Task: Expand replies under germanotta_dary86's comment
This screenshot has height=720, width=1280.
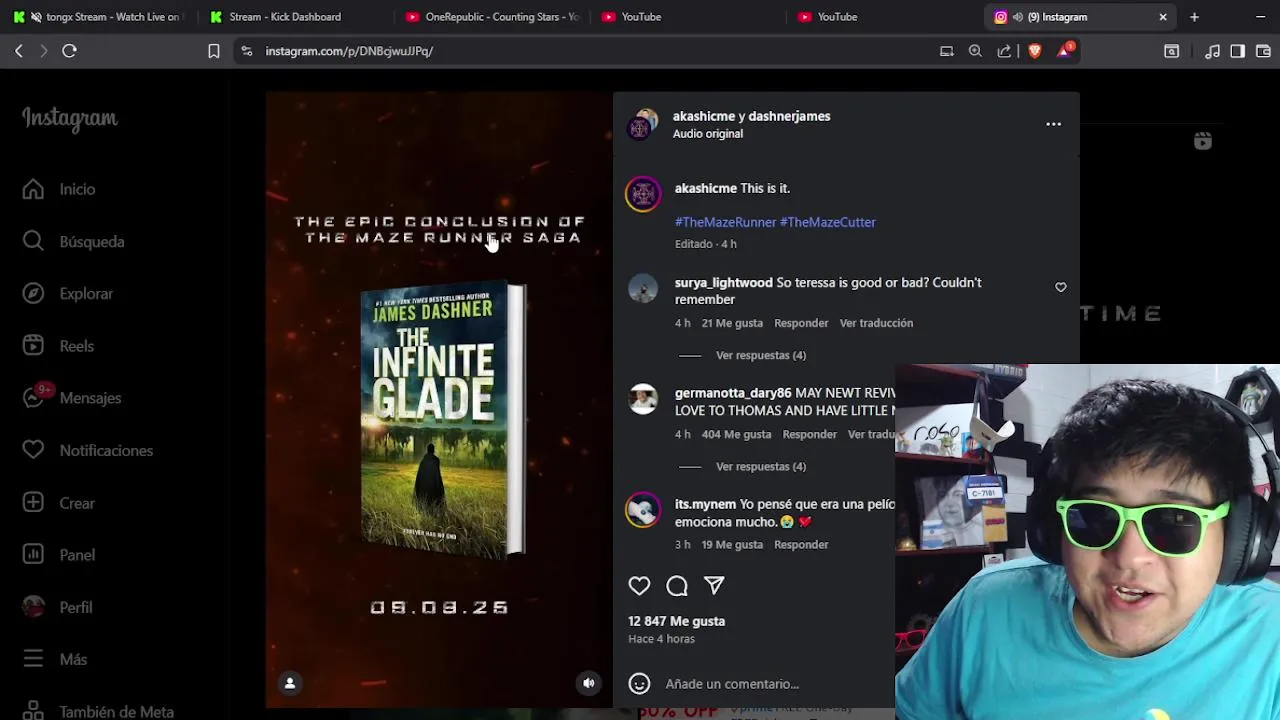Action: pyautogui.click(x=761, y=466)
